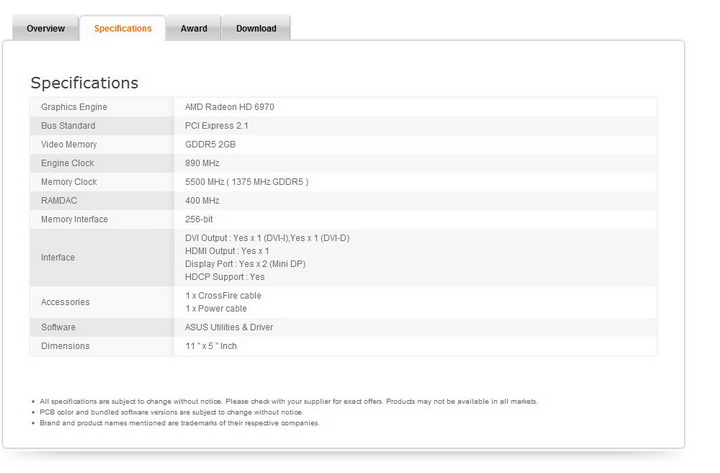Screen dimensions: 720x473
Task: Select the HDMI Output line
Action: click(x=227, y=251)
